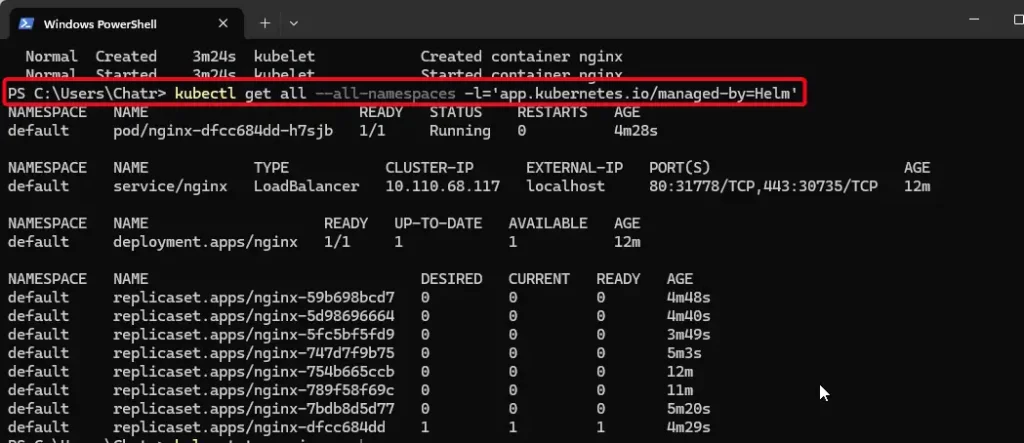Open the new tab profile dropdown
The width and height of the screenshot is (1024, 443).
click(294, 24)
